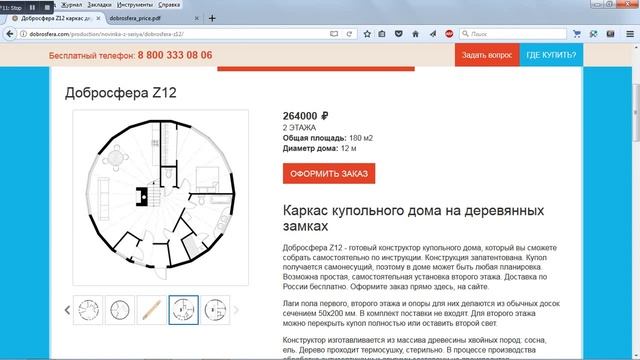Image resolution: width=640 pixels, height=360 pixels.
Task: Pause the screen recording
Action: [x=32, y=7]
